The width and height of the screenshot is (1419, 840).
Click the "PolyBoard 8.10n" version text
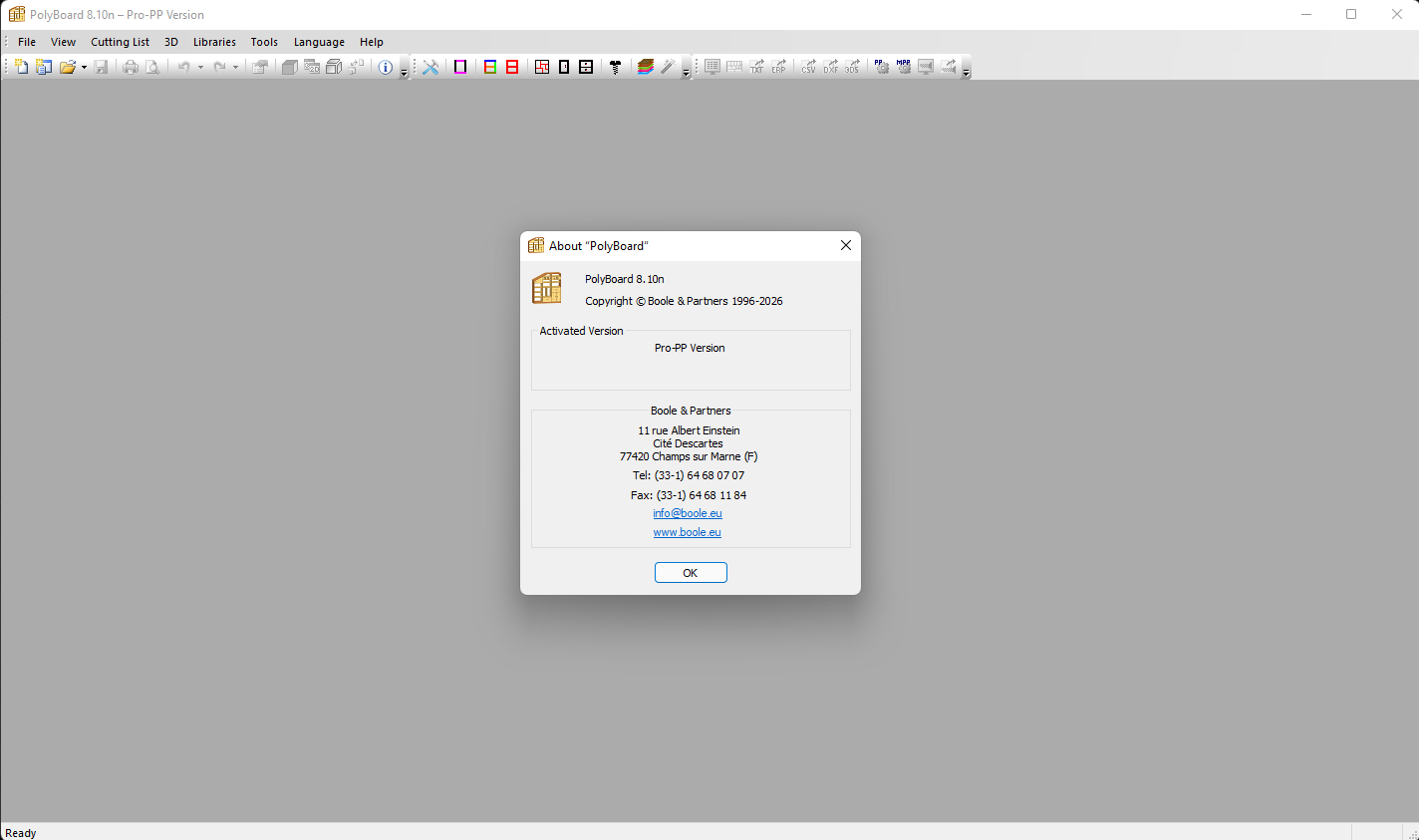coord(625,279)
